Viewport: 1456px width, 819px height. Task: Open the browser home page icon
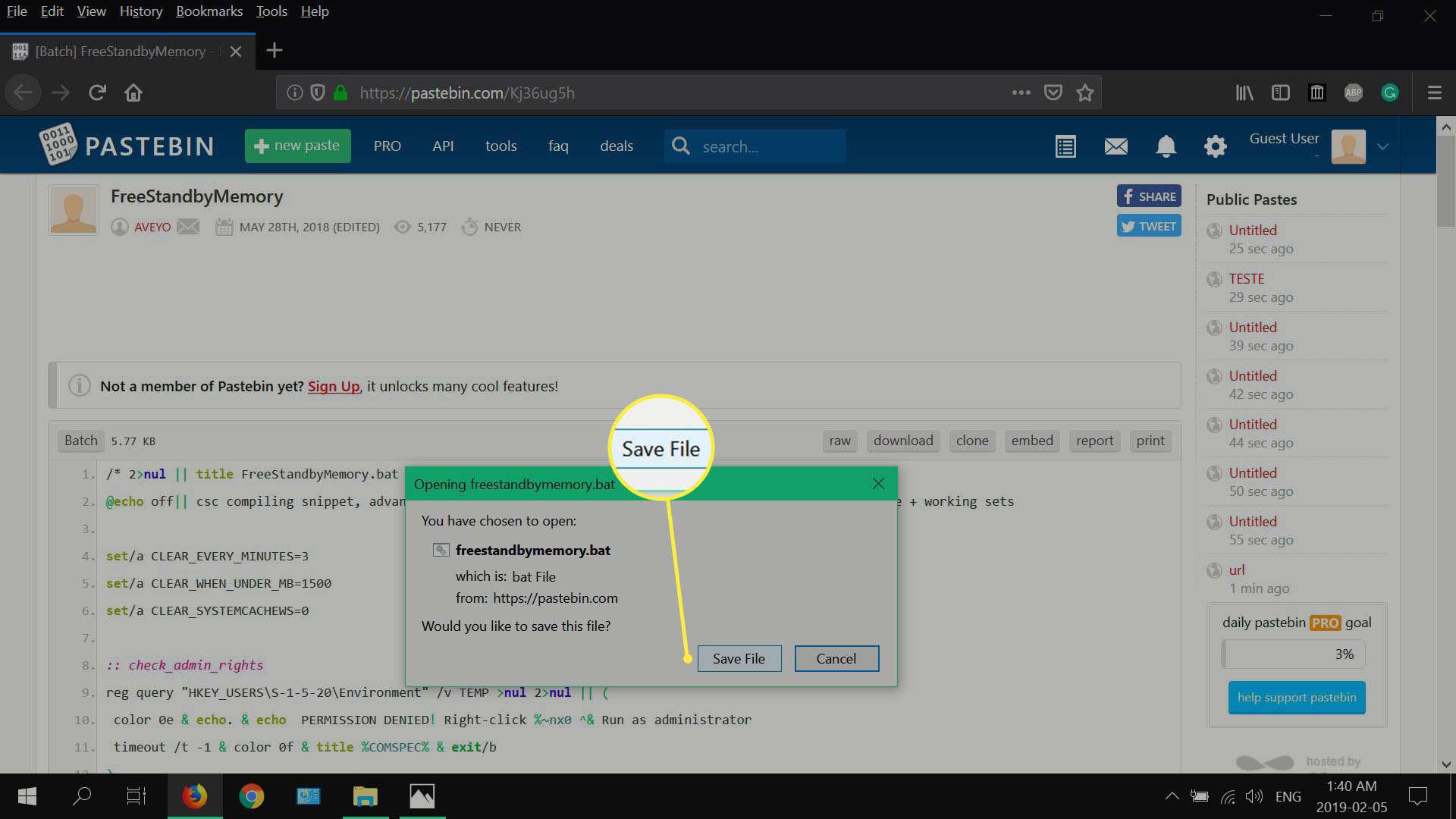[133, 93]
